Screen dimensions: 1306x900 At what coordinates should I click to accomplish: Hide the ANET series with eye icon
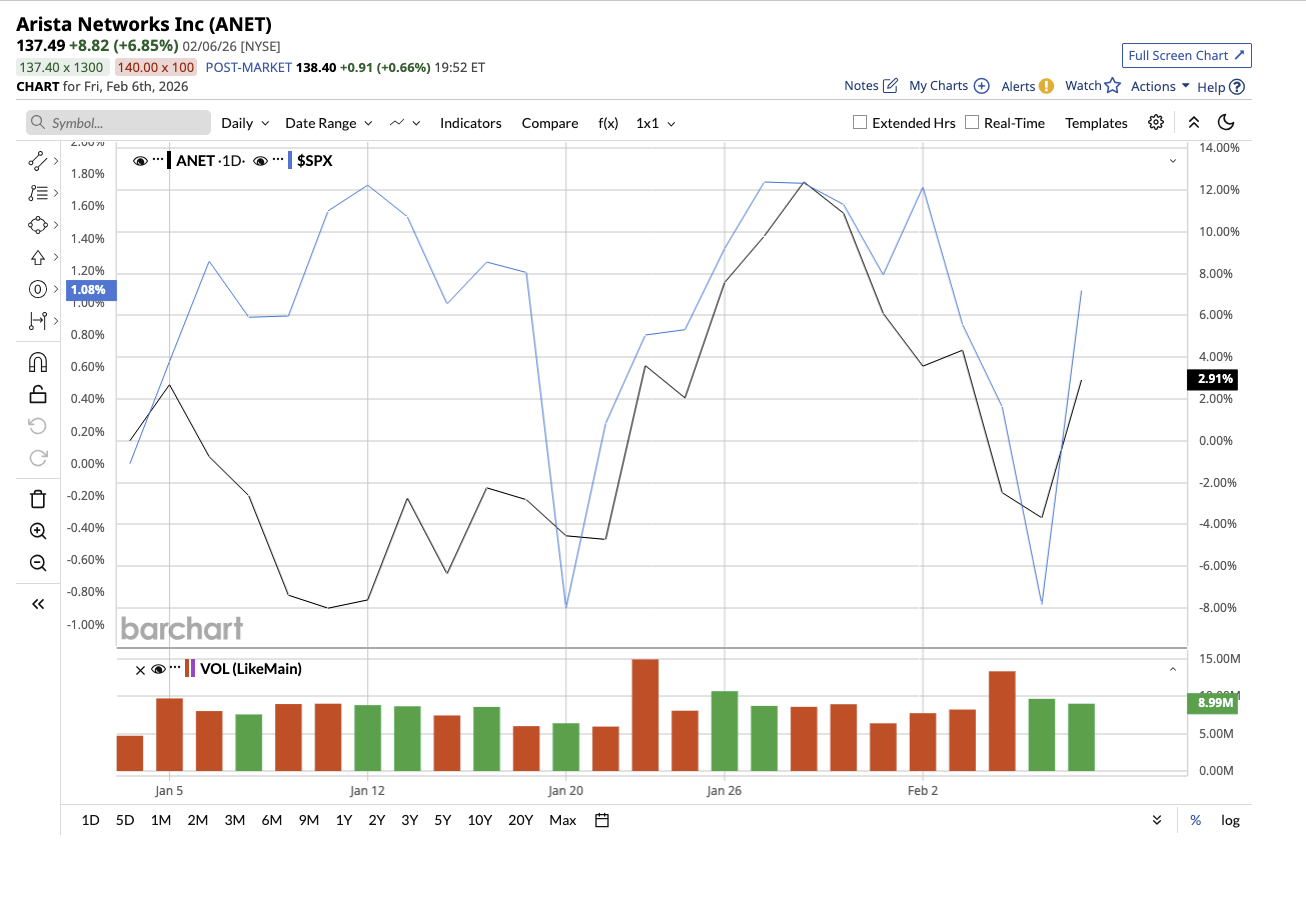[x=140, y=160]
